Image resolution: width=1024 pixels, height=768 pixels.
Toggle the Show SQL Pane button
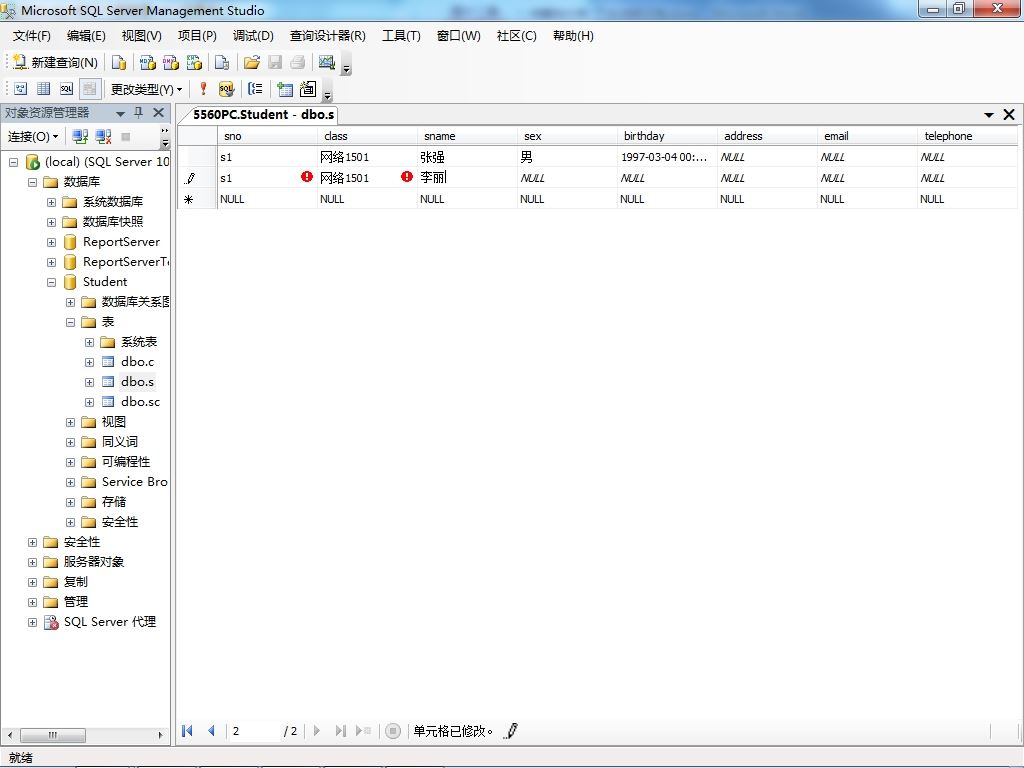click(67, 89)
